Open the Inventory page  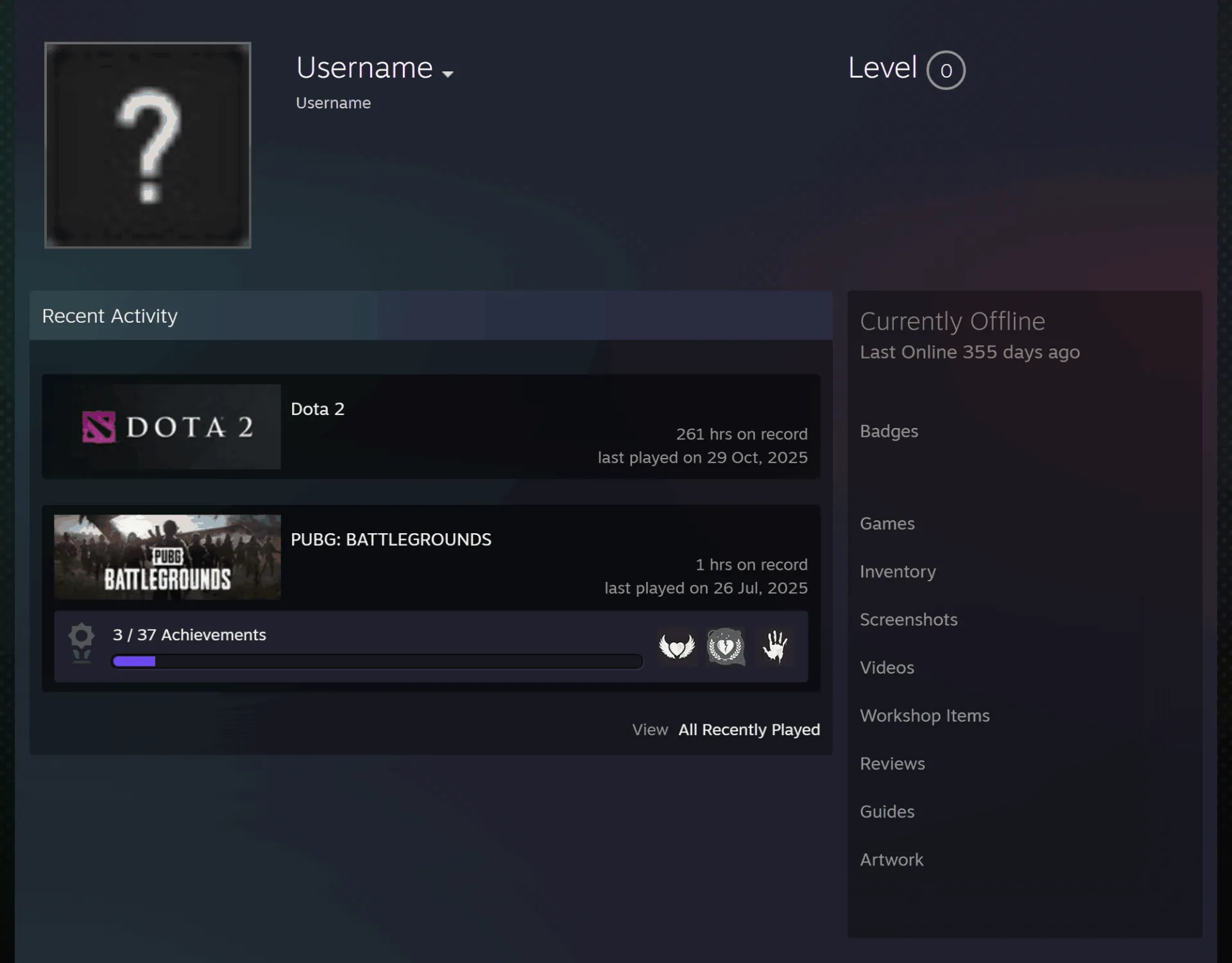[x=898, y=572]
